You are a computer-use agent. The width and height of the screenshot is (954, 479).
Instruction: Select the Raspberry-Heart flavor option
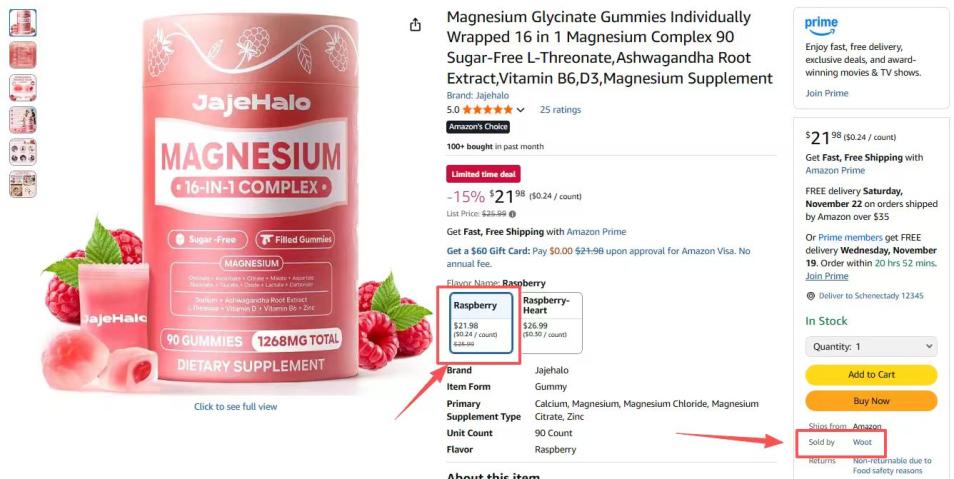point(551,323)
